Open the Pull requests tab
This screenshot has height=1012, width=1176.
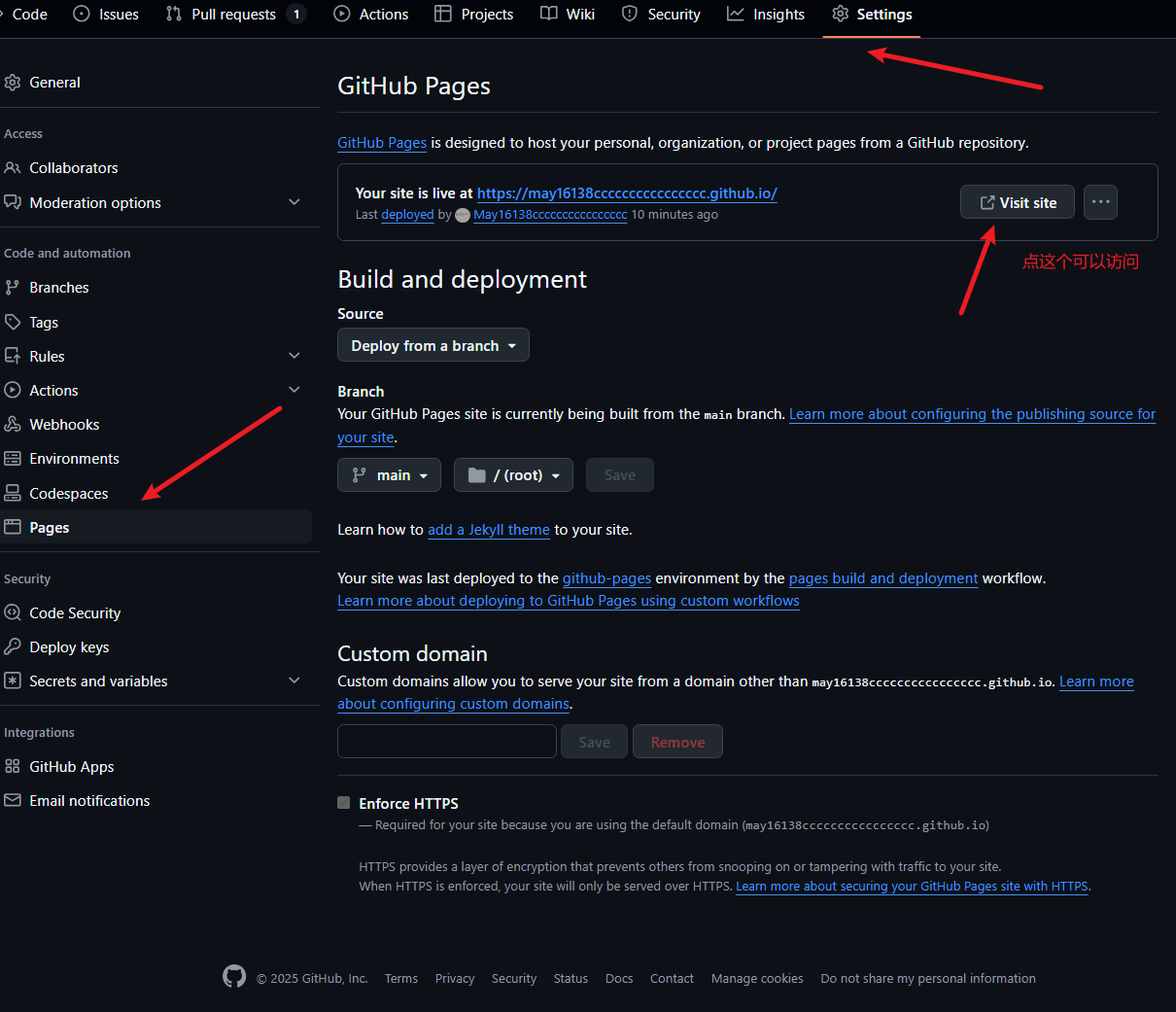tap(235, 14)
